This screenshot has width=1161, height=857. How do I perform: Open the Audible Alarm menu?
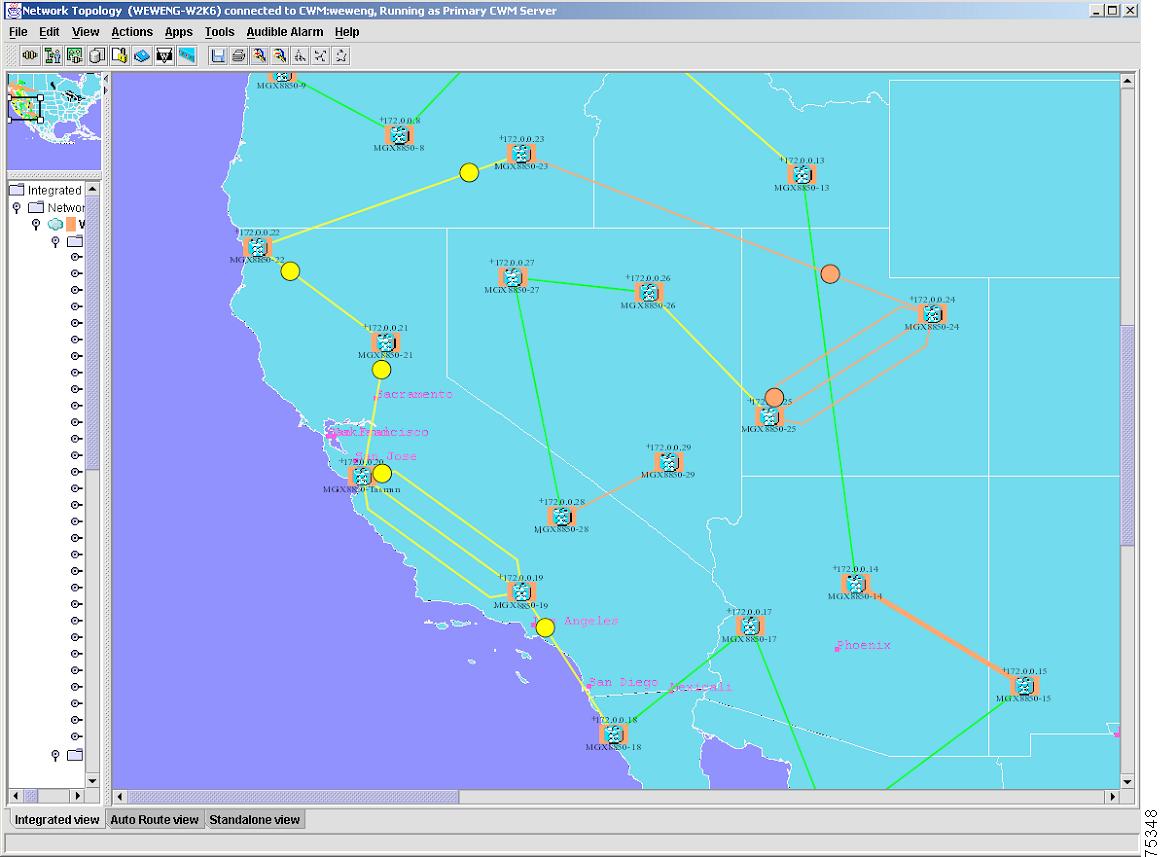click(285, 32)
